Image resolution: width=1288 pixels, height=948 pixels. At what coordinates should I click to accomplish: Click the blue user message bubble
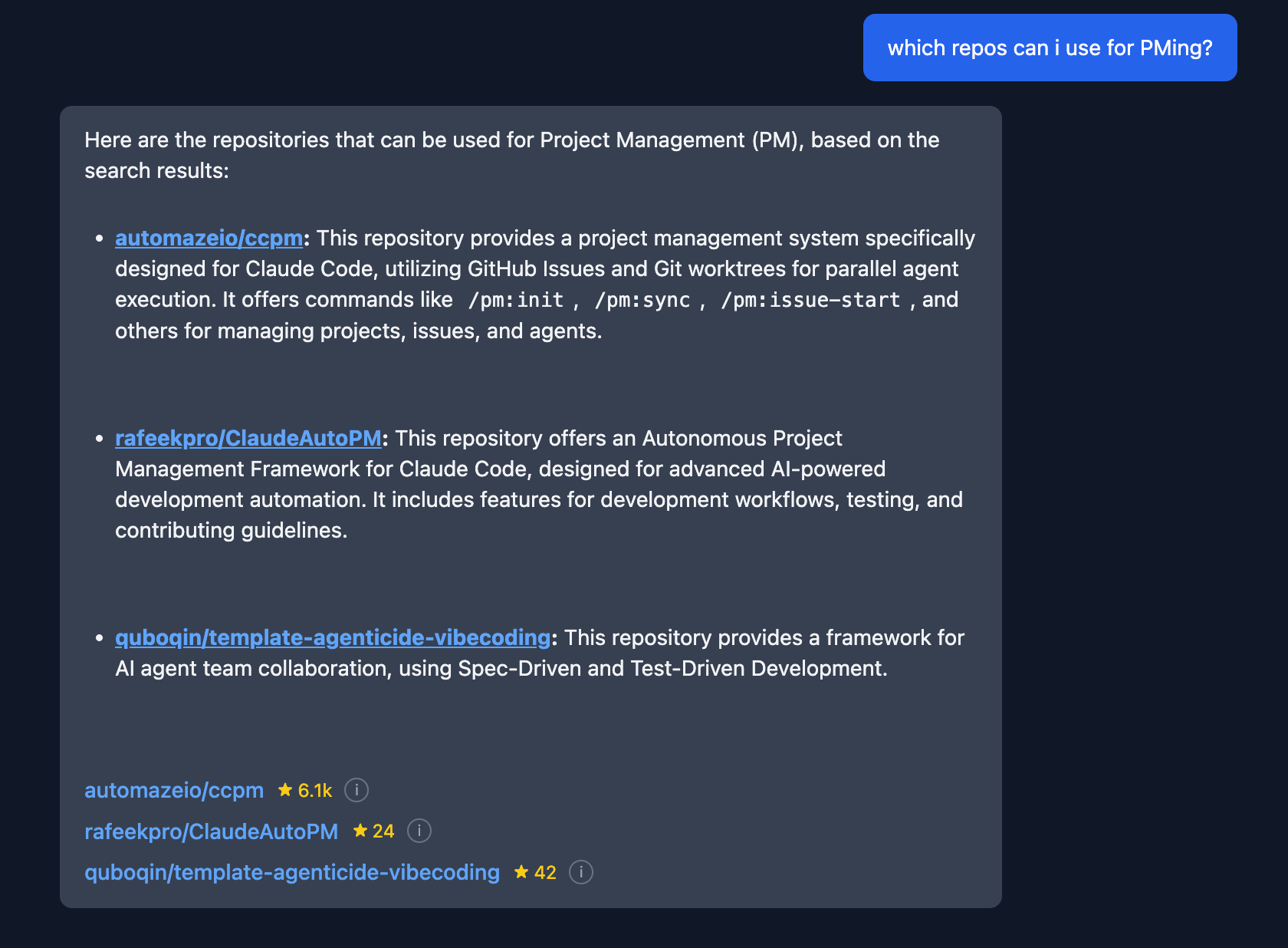1050,48
